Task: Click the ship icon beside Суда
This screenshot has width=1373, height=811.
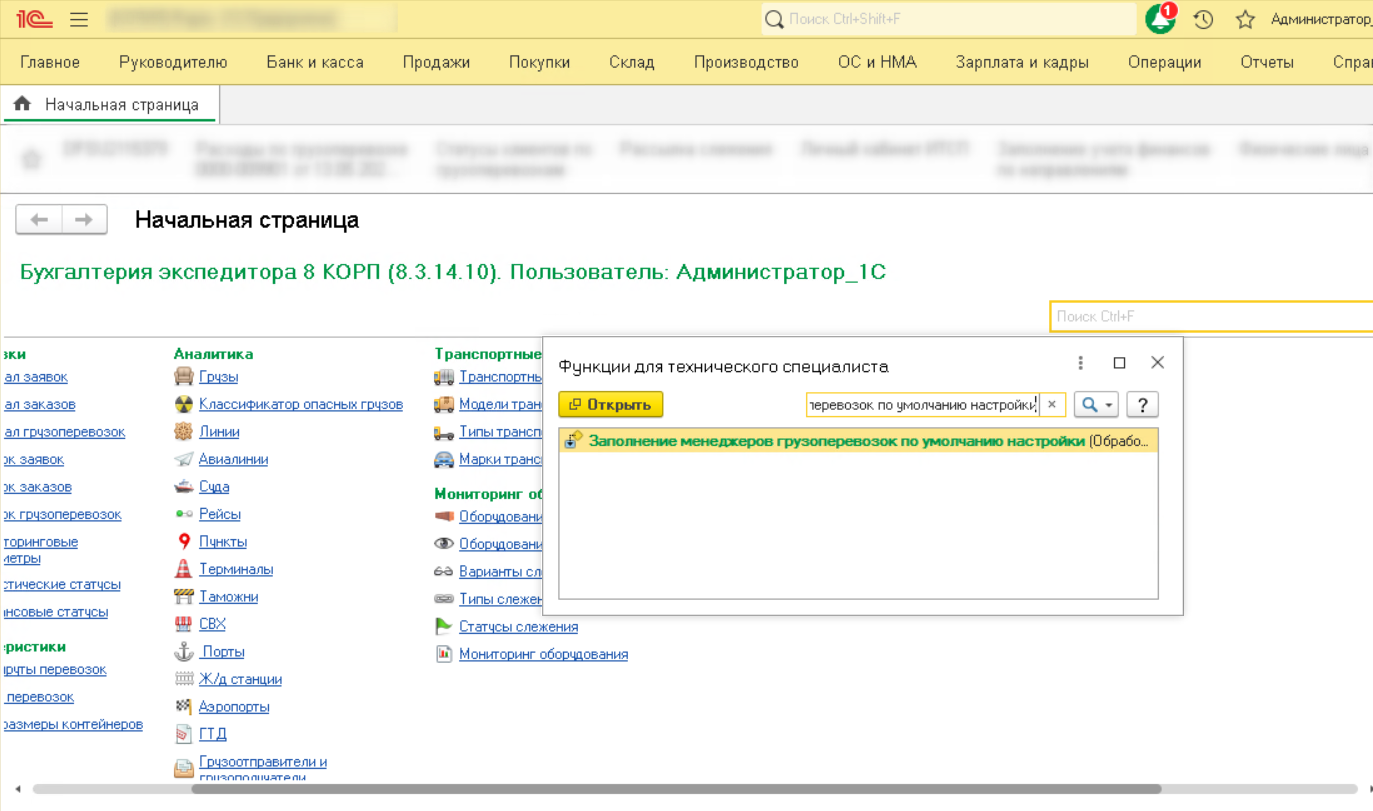Action: (x=184, y=487)
